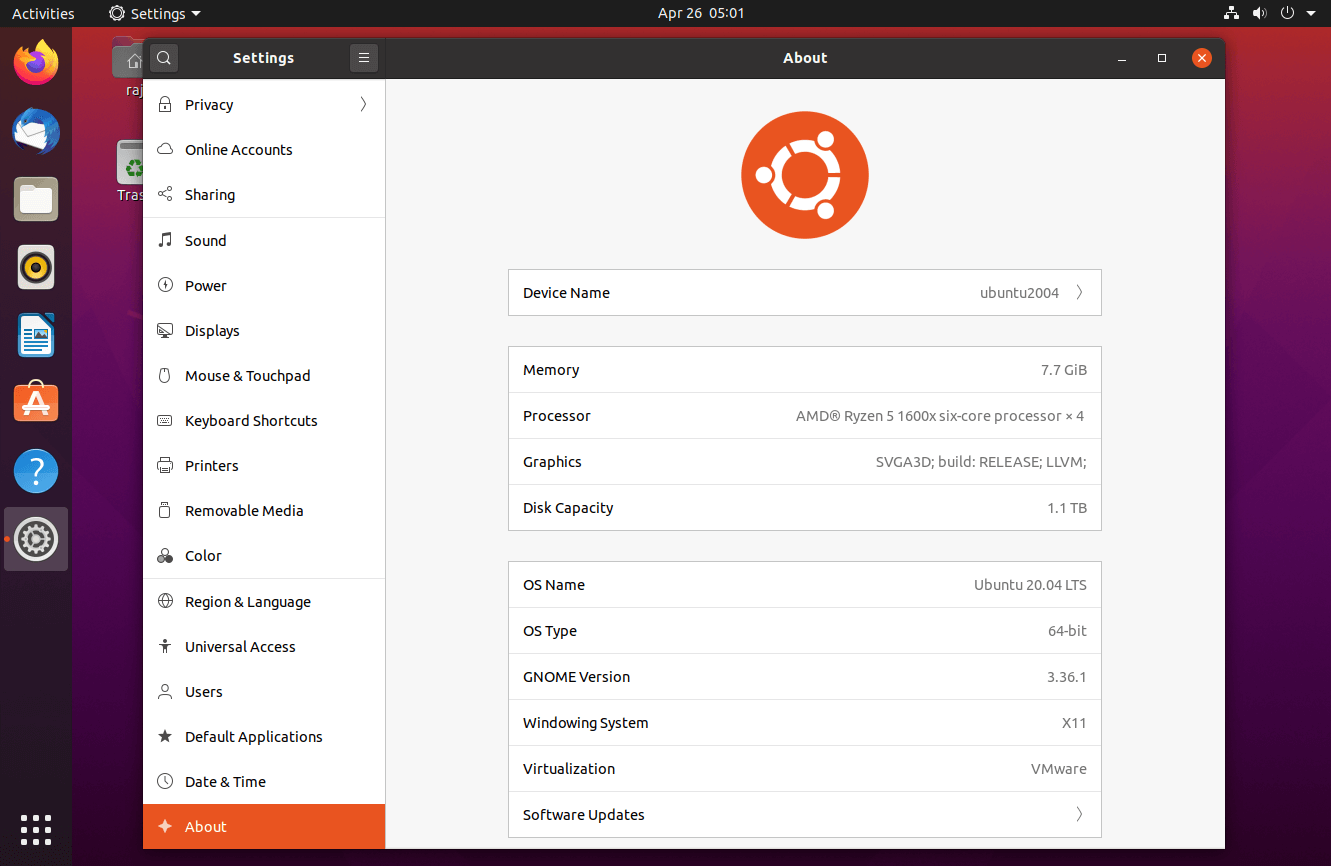This screenshot has width=1331, height=866.
Task: Click the Keyboard Shortcuts keyboard icon
Action: click(x=165, y=421)
